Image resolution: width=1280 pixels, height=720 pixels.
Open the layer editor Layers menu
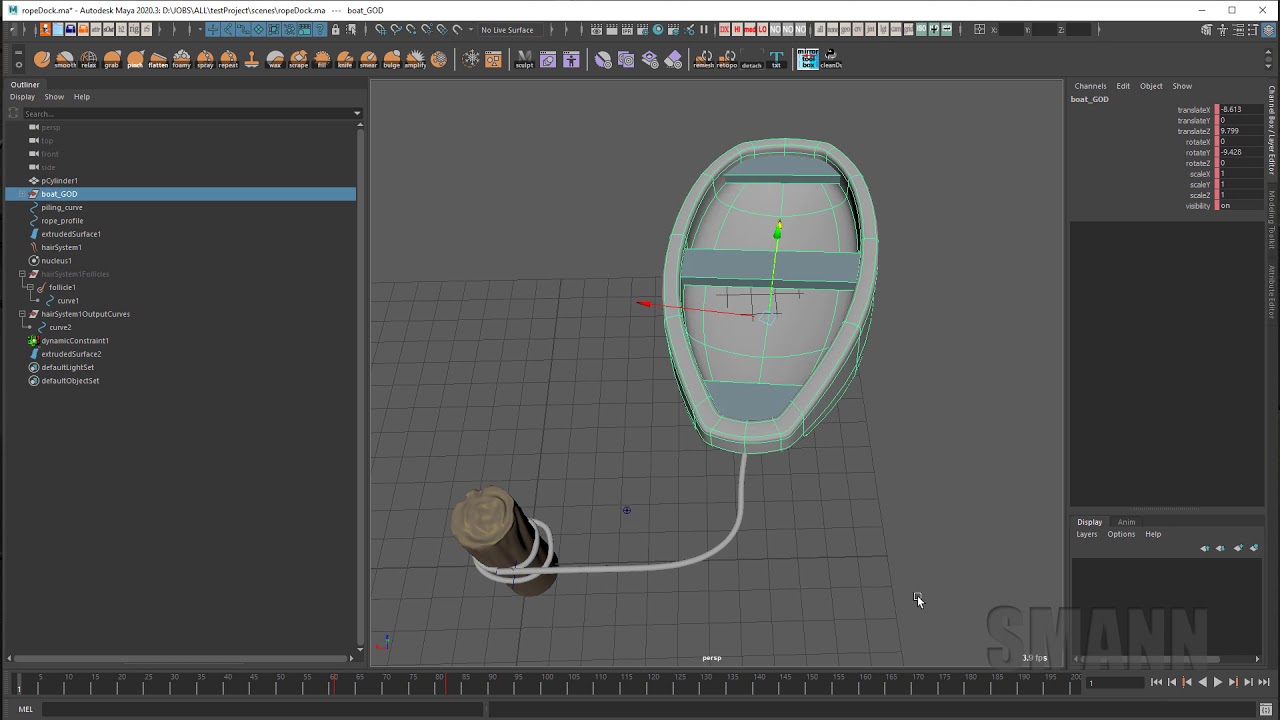pos(1086,534)
